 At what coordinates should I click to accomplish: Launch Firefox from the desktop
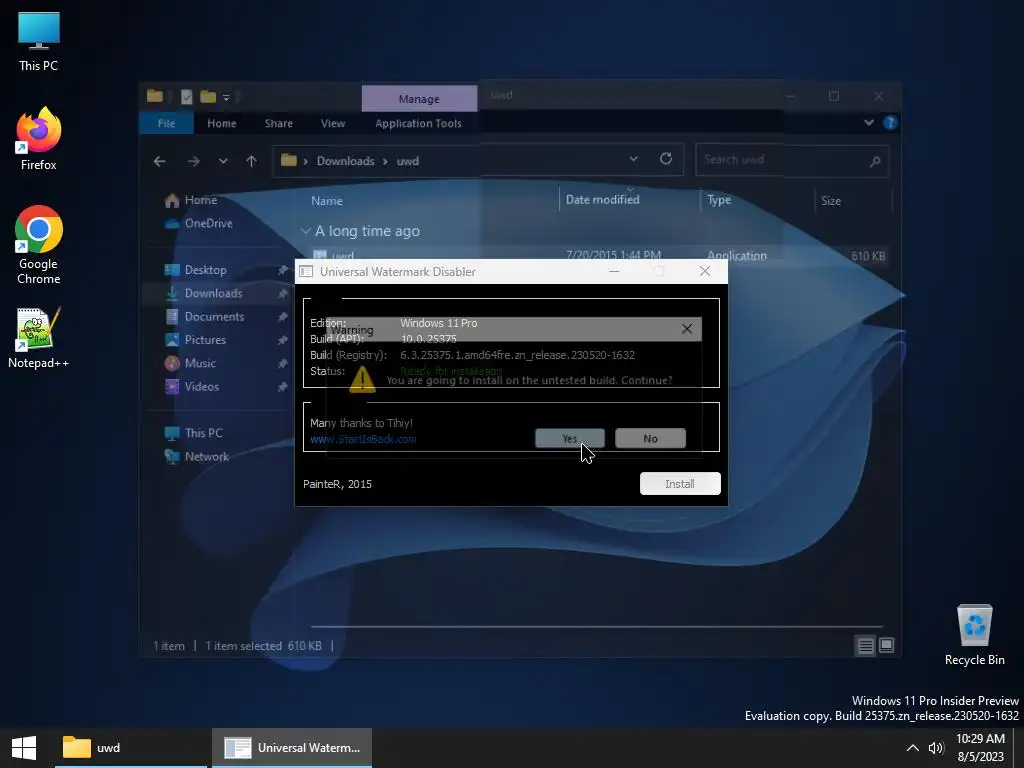click(39, 139)
